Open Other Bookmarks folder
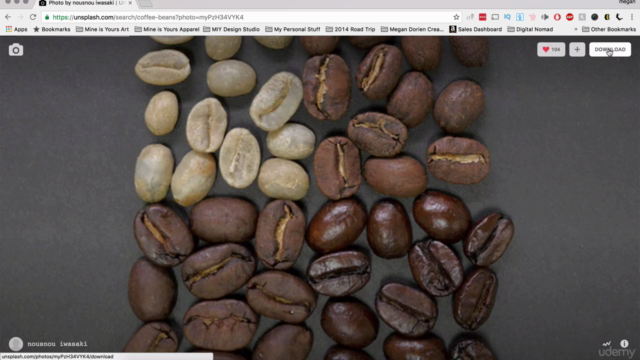 609,29
